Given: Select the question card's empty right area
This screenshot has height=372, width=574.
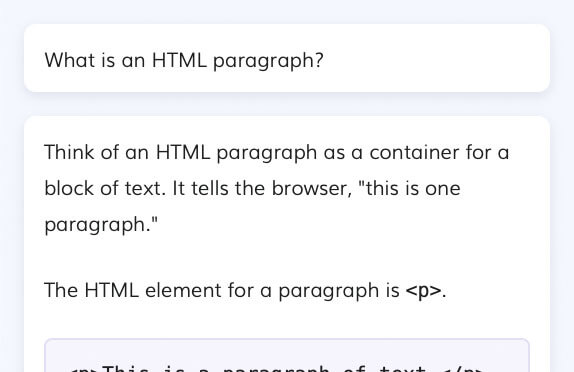Looking at the screenshot, I should (436, 59).
